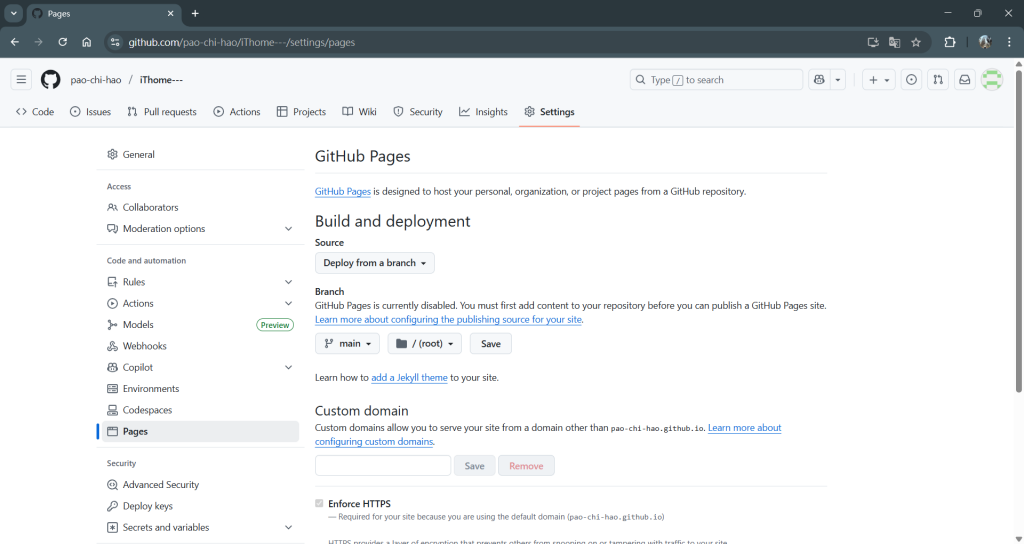This screenshot has height=544, width=1024.
Task: Switch to the Code tab
Action: [35, 112]
